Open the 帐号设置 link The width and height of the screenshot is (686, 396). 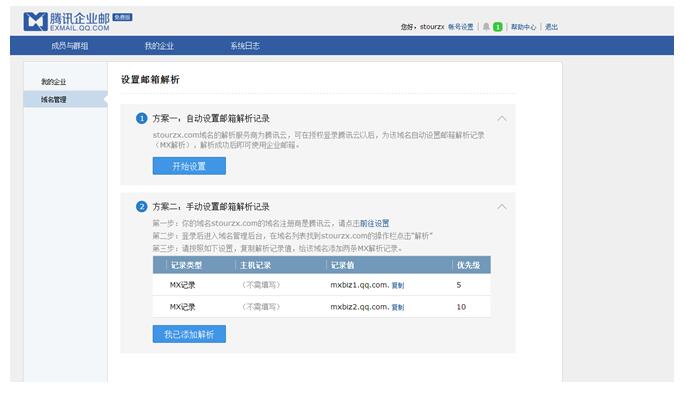(461, 27)
